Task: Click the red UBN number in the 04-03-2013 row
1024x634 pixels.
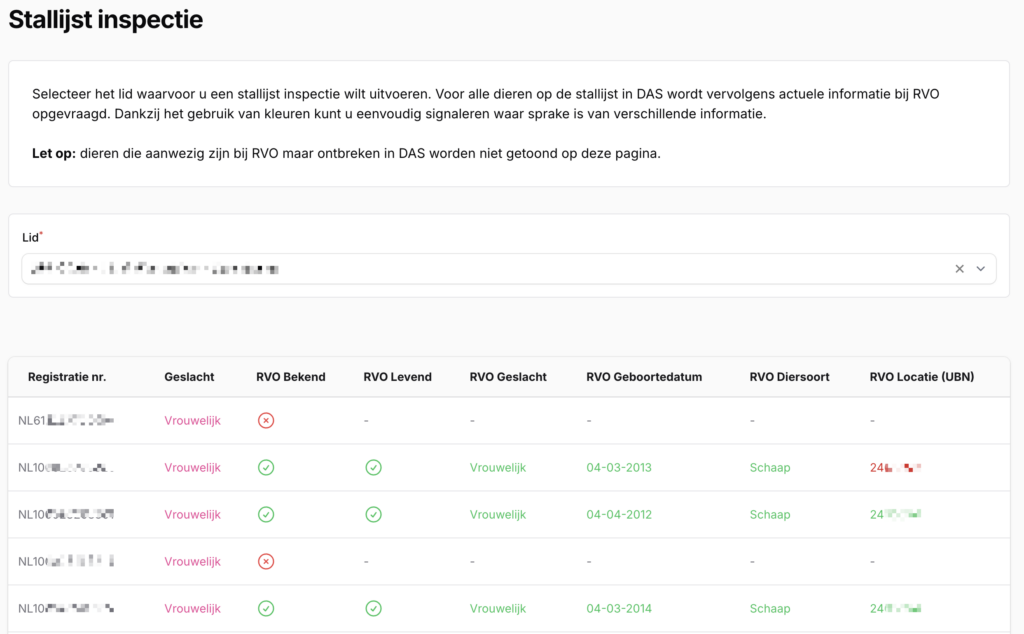Action: pyautogui.click(x=895, y=468)
